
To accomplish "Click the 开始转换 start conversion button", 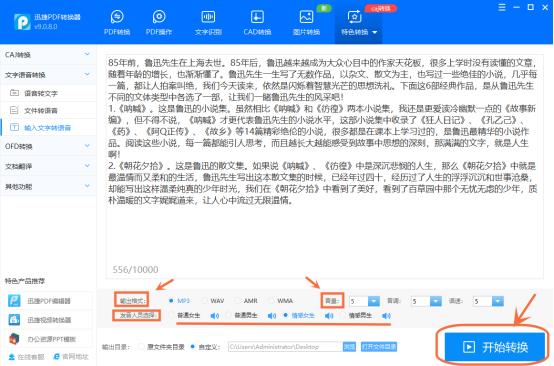I will pyautogui.click(x=495, y=347).
